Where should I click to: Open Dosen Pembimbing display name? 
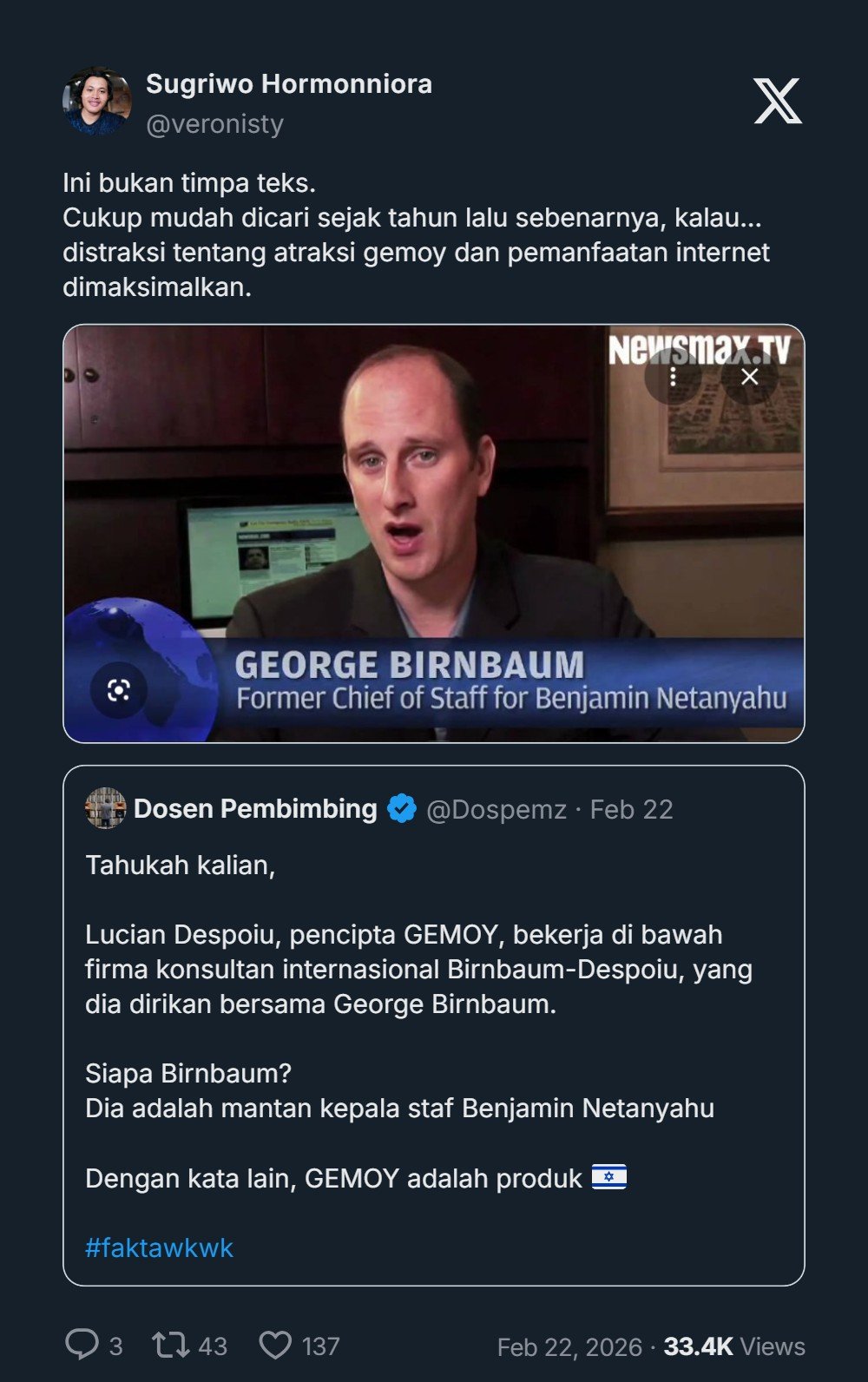[x=255, y=809]
